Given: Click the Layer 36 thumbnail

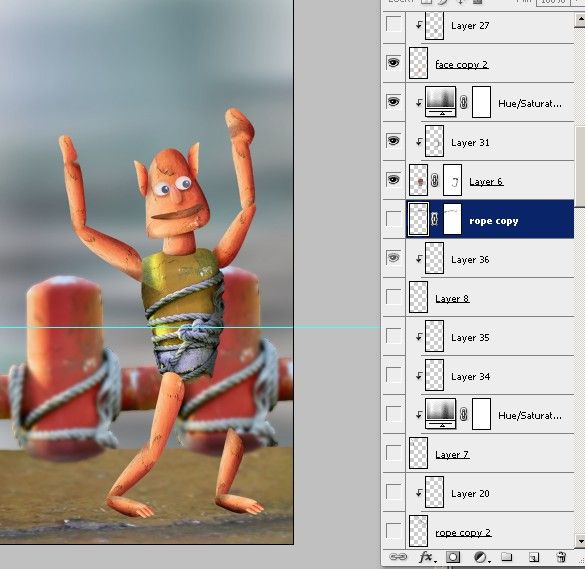Looking at the screenshot, I should (x=434, y=258).
